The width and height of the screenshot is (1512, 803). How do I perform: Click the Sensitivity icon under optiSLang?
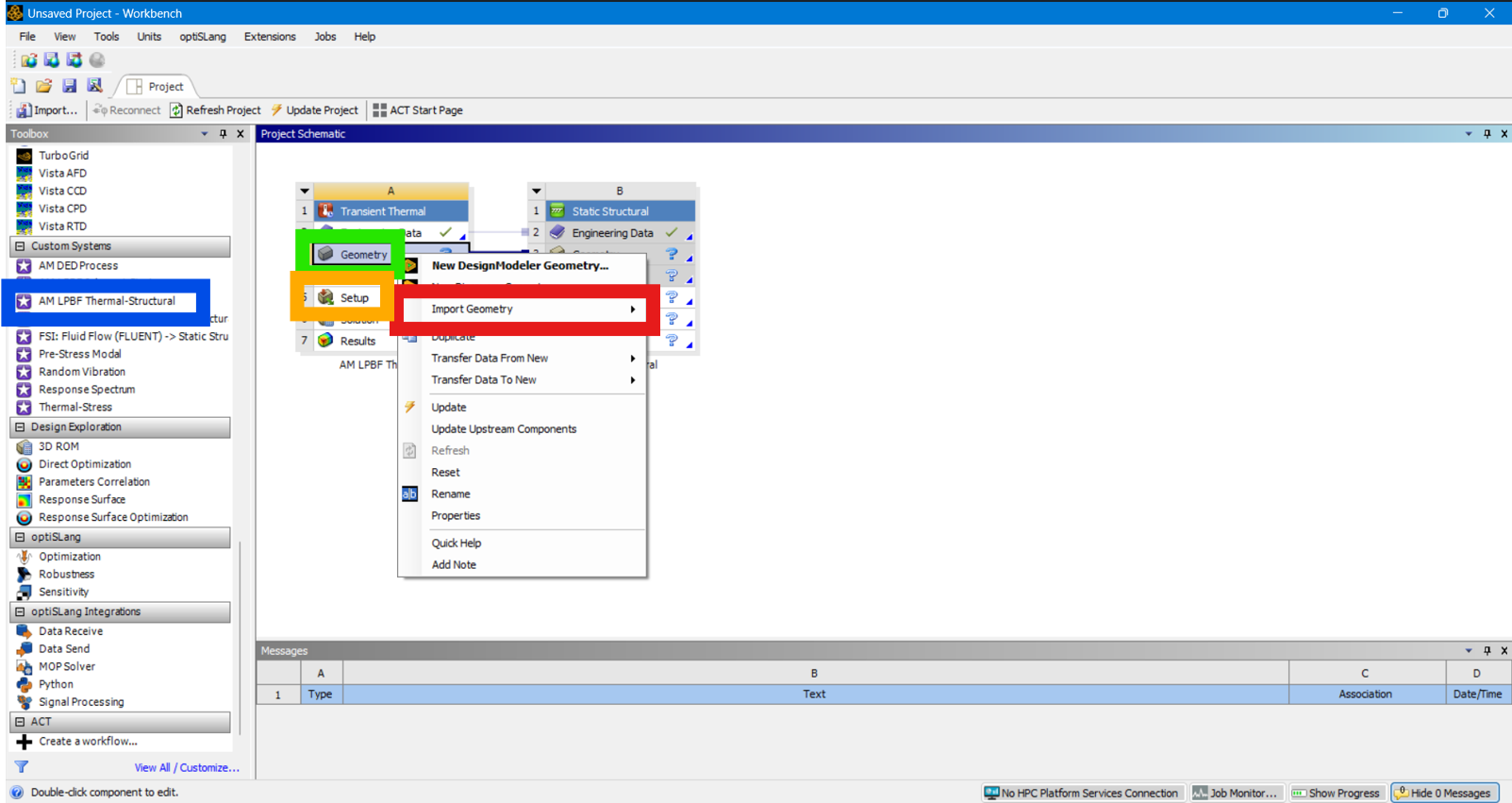tap(25, 593)
